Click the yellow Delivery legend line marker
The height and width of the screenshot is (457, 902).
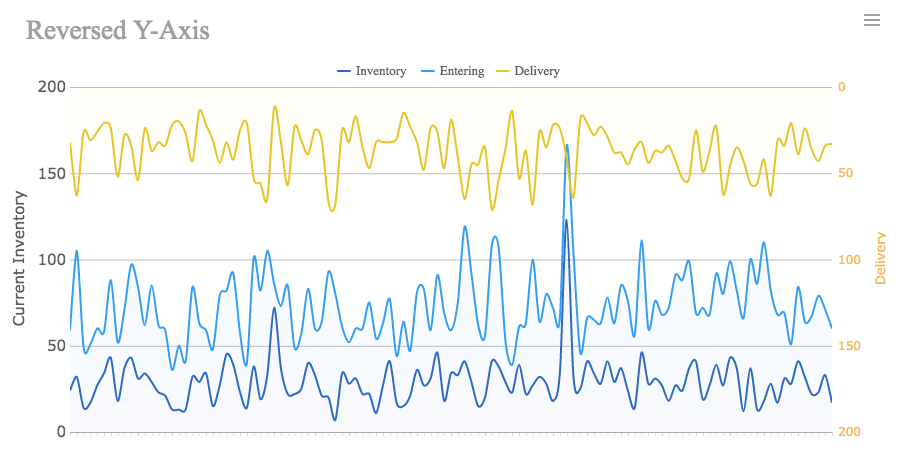click(x=503, y=71)
